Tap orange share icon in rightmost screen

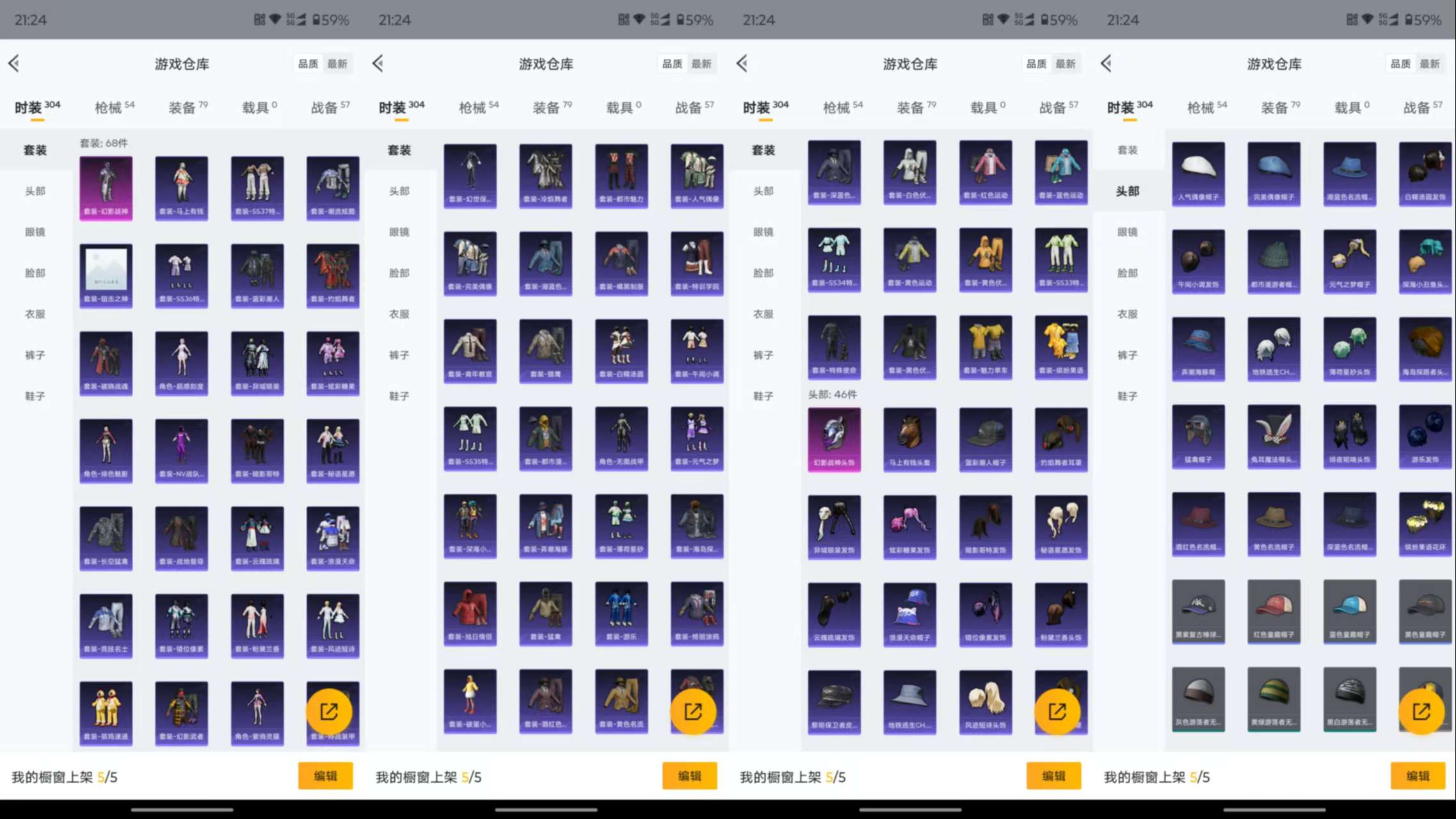click(x=1421, y=711)
